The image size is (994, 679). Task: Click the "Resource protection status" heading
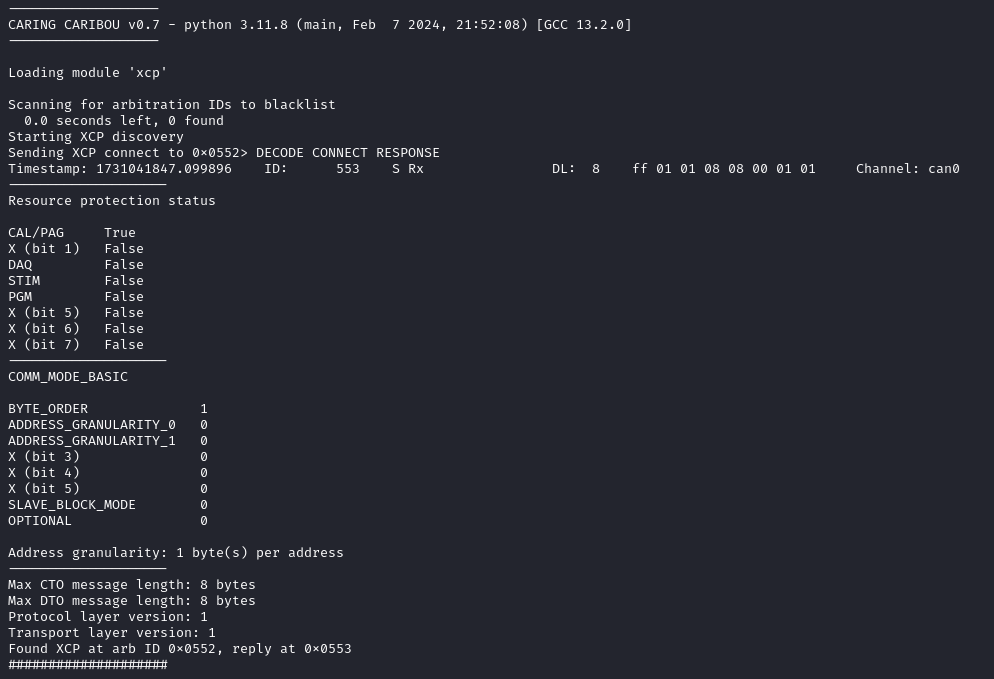pos(112,200)
